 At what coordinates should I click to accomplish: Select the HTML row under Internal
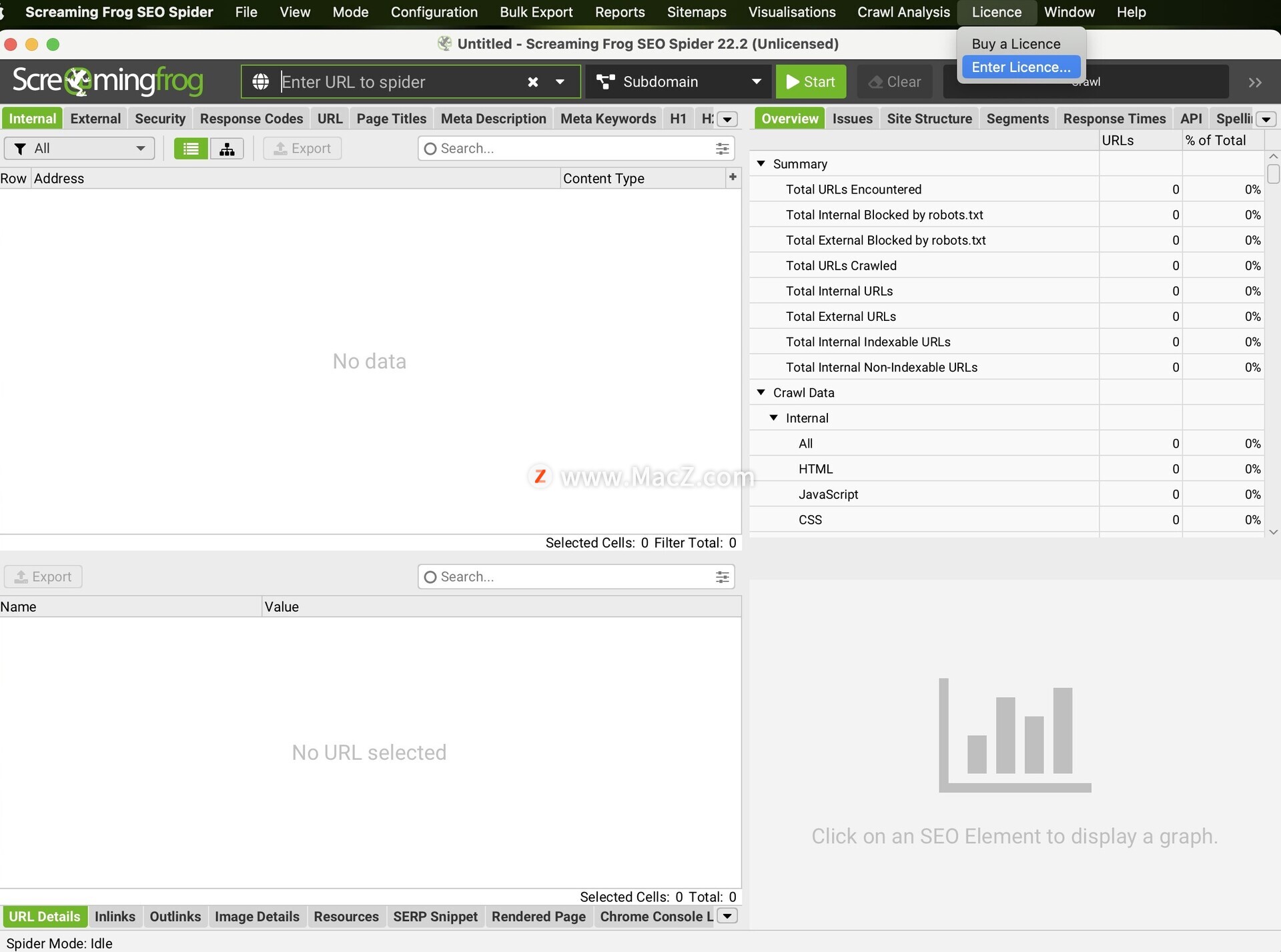(1006, 469)
